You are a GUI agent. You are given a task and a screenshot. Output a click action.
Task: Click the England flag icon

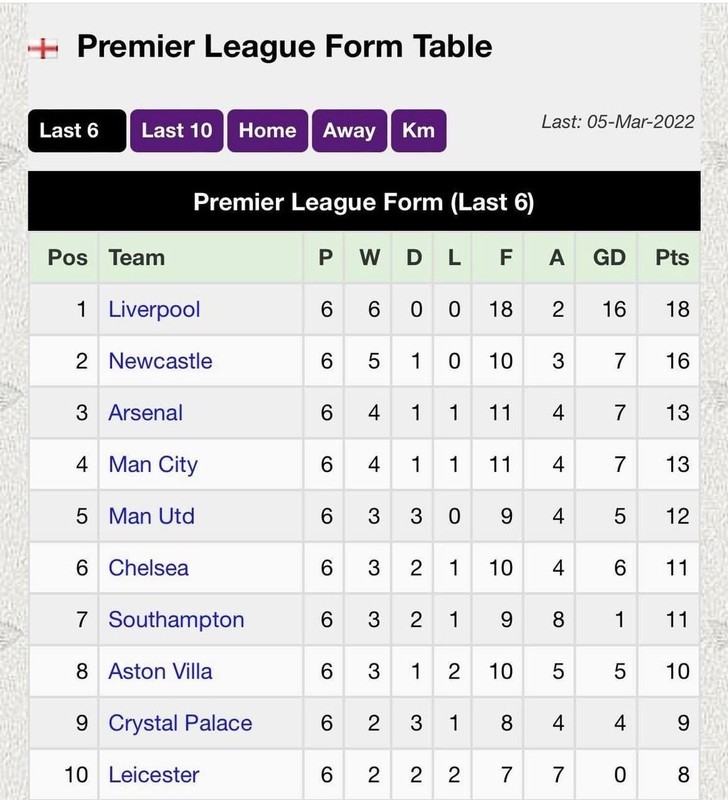click(43, 48)
